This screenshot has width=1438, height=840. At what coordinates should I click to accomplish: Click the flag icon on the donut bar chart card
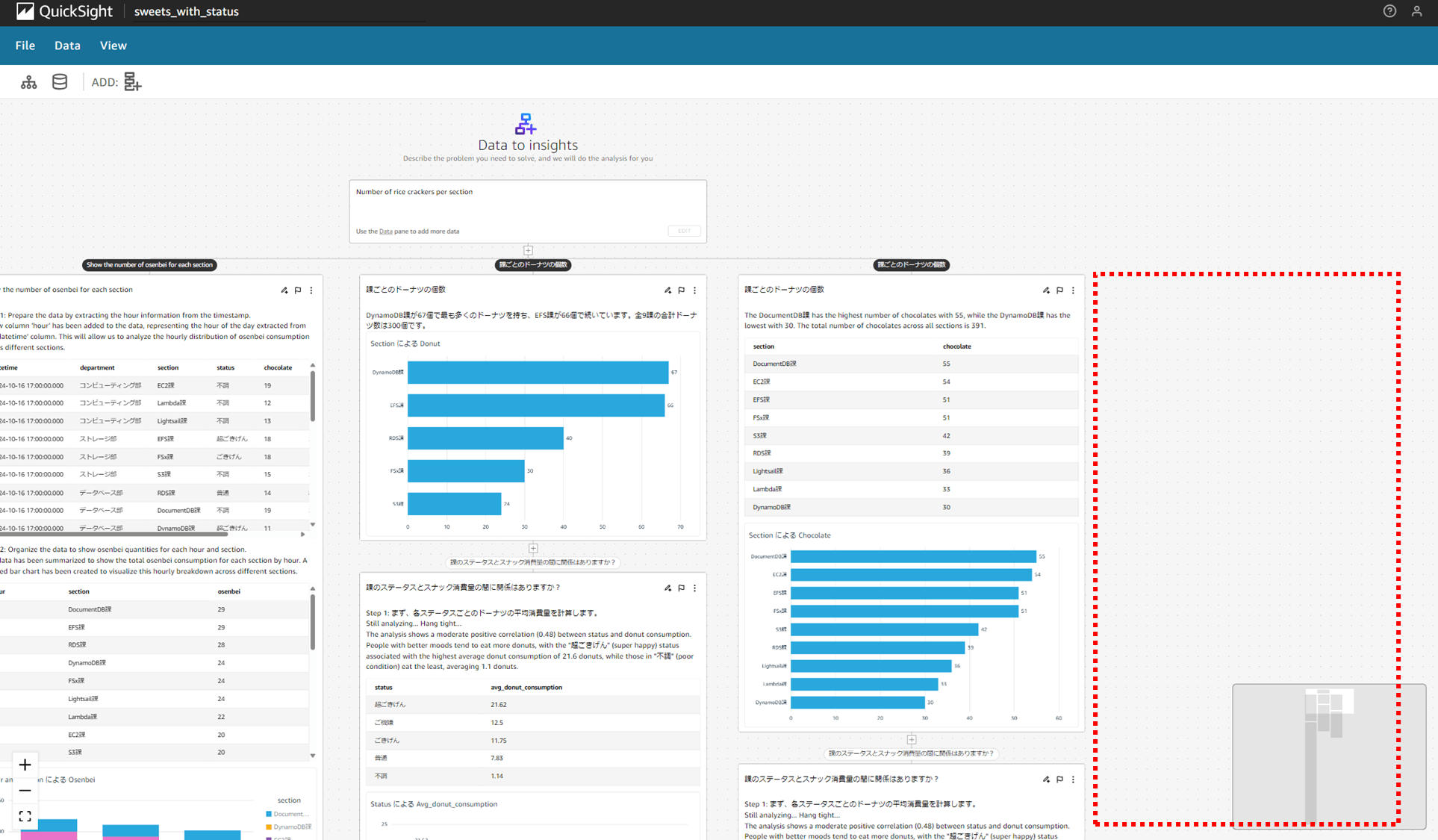coord(681,290)
